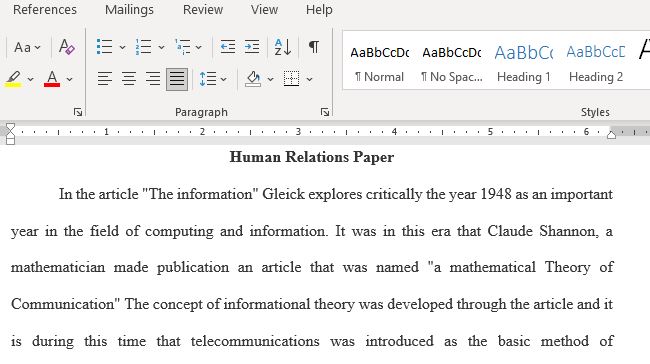Expand the Numbering library dropdown
This screenshot has height=364, width=650.
pos(161,48)
